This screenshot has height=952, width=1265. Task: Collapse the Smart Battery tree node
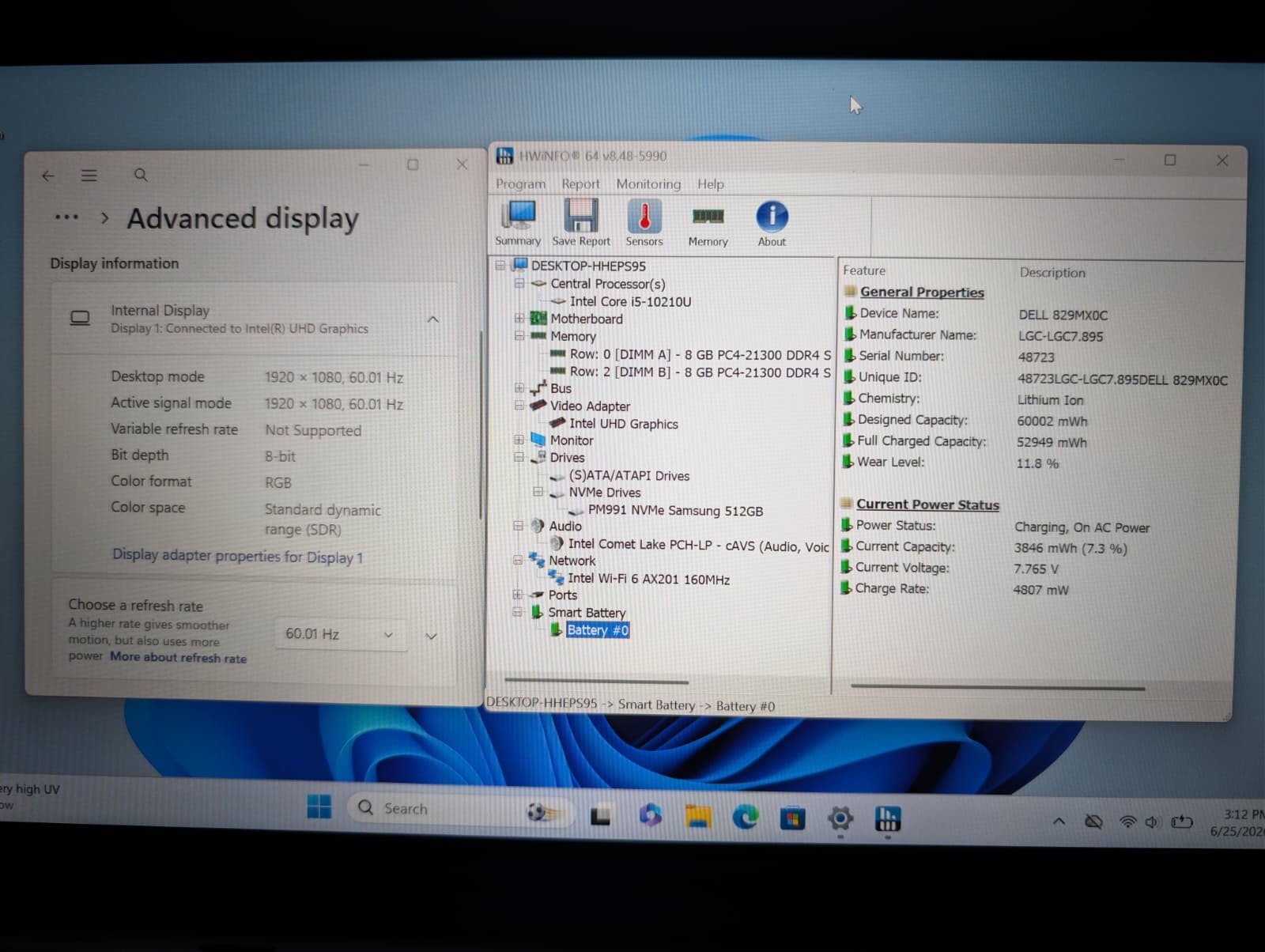point(517,612)
